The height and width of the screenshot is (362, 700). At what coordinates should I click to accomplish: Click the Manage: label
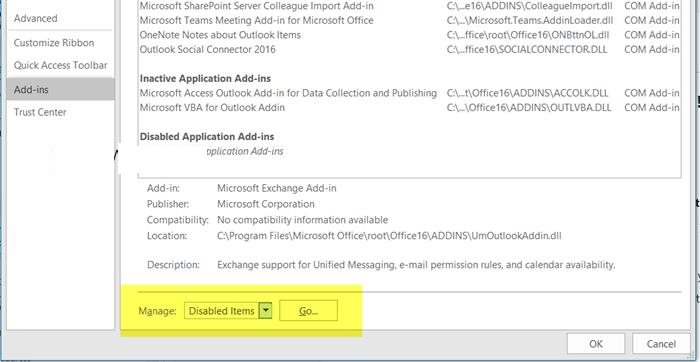pyautogui.click(x=157, y=311)
